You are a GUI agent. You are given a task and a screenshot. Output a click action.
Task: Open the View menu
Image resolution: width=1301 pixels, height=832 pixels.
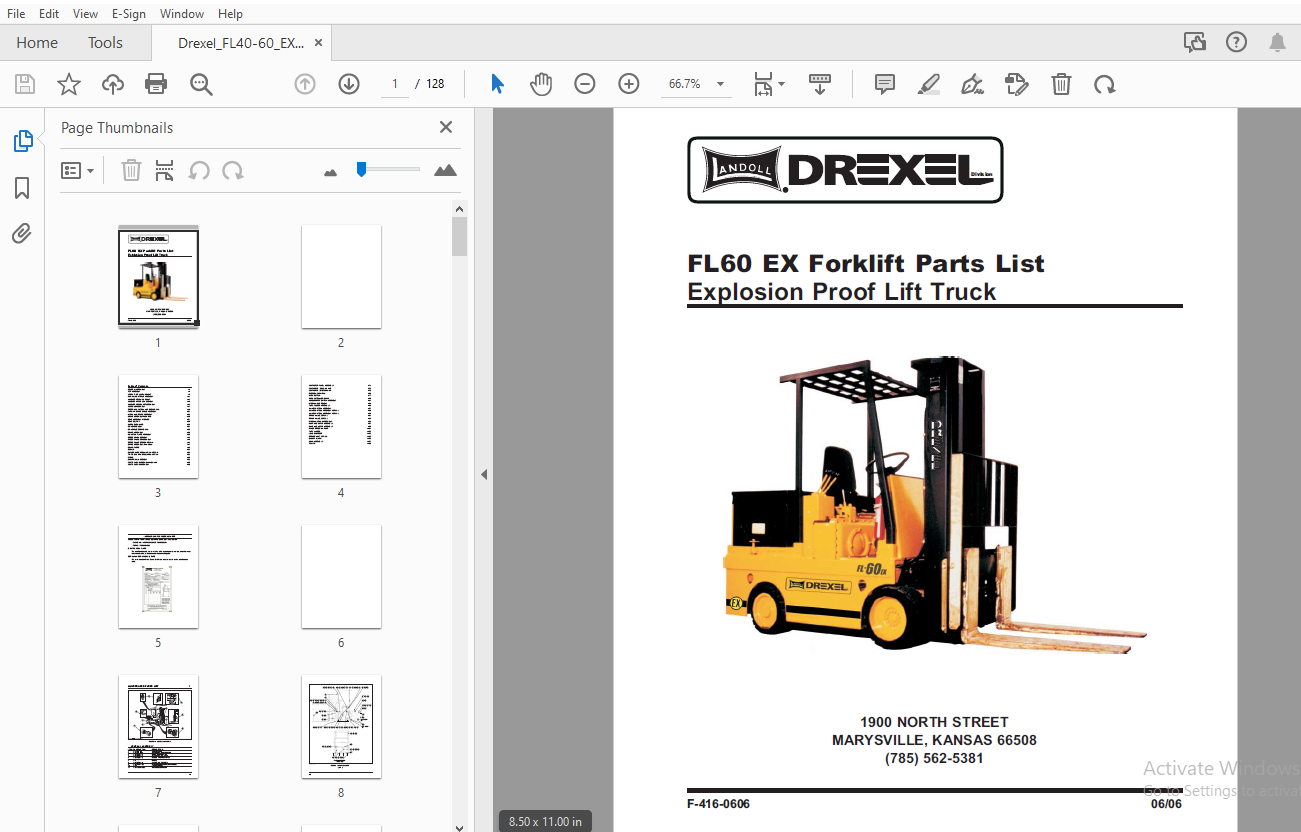[x=86, y=13]
